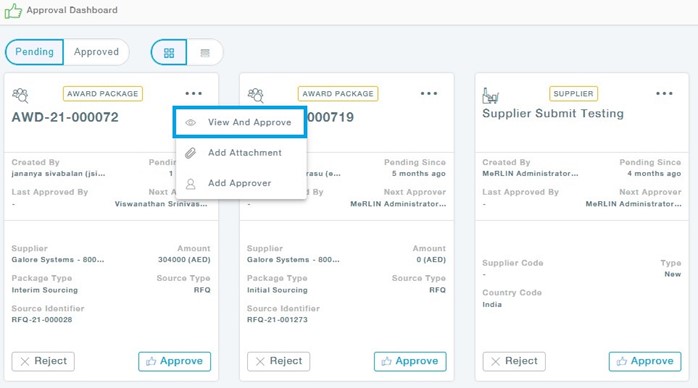Click award package icon on second card
Viewport: 698px width, 388px height.
coord(256,95)
